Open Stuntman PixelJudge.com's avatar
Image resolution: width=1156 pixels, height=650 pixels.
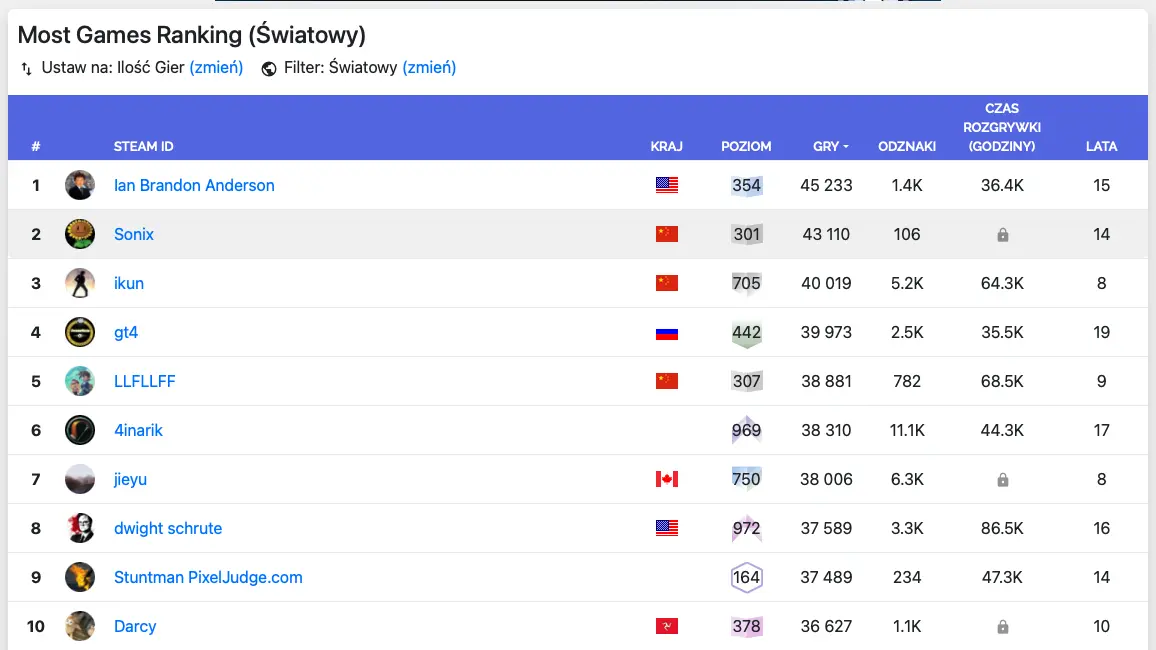(x=80, y=577)
